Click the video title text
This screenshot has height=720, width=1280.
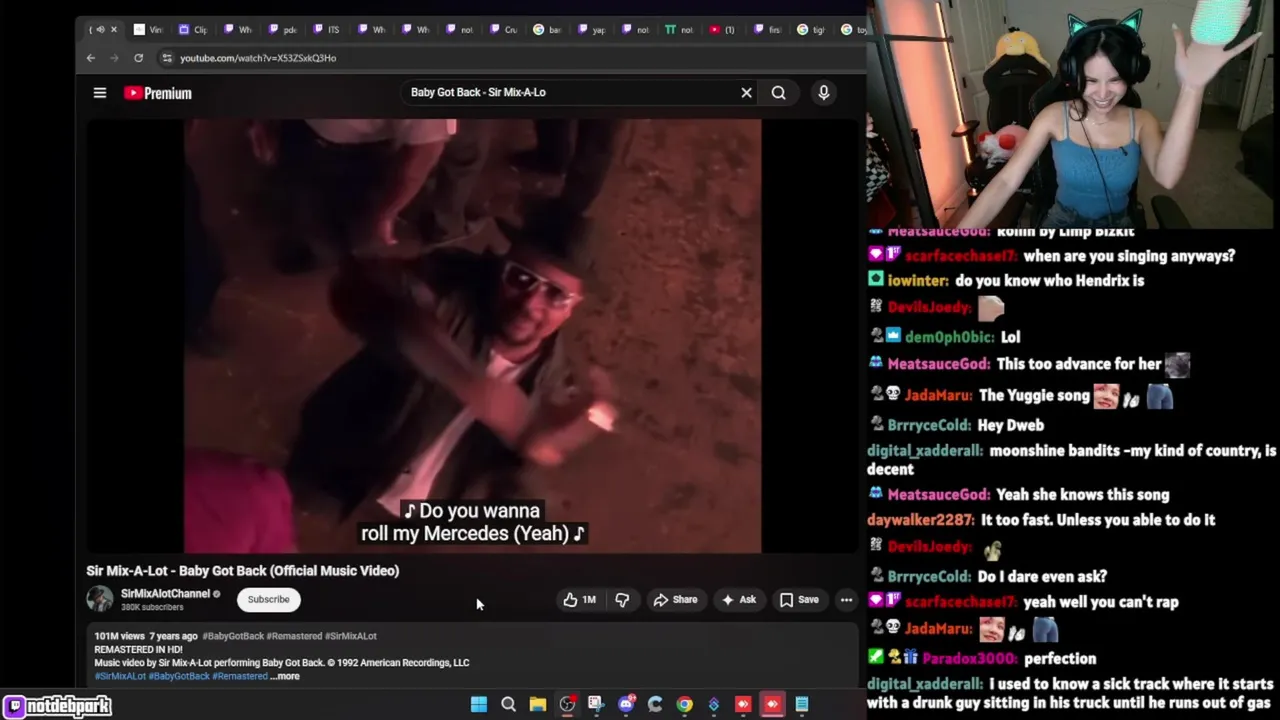coord(242,571)
